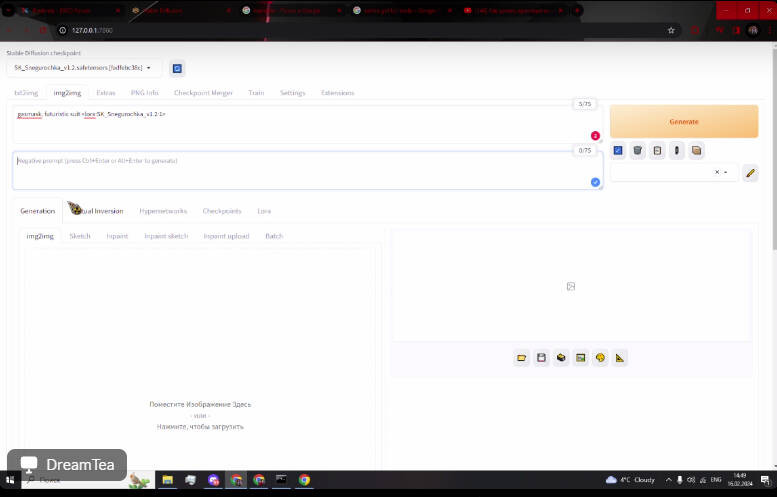Screen dimensions: 777x497
Task: Select the img2img mode sub-tab
Action: [40, 236]
